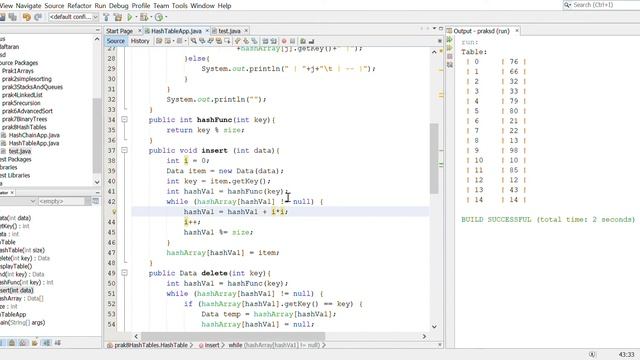Collapse the delete method fold on line 49
This screenshot has height=360, width=640.
[124, 273]
